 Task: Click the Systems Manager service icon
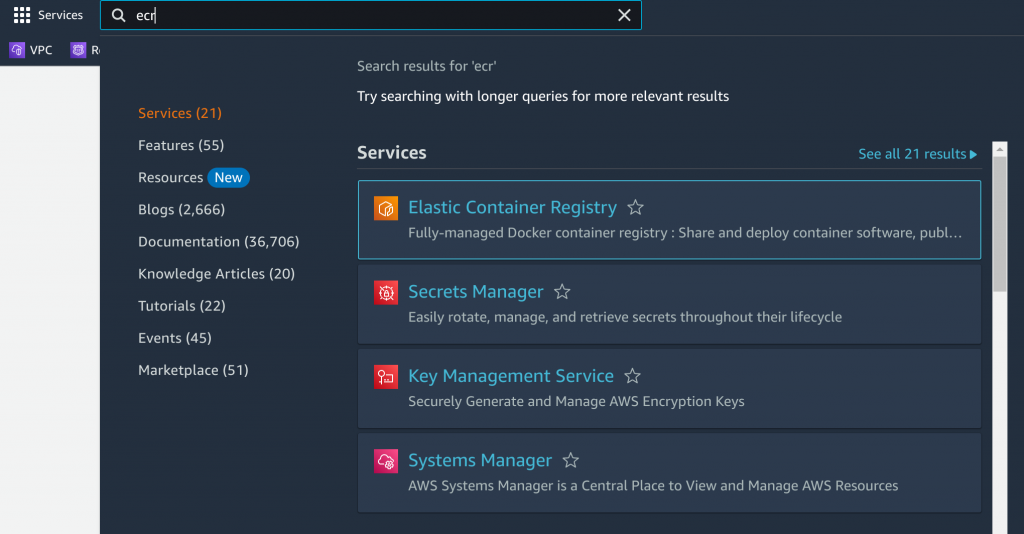(386, 461)
